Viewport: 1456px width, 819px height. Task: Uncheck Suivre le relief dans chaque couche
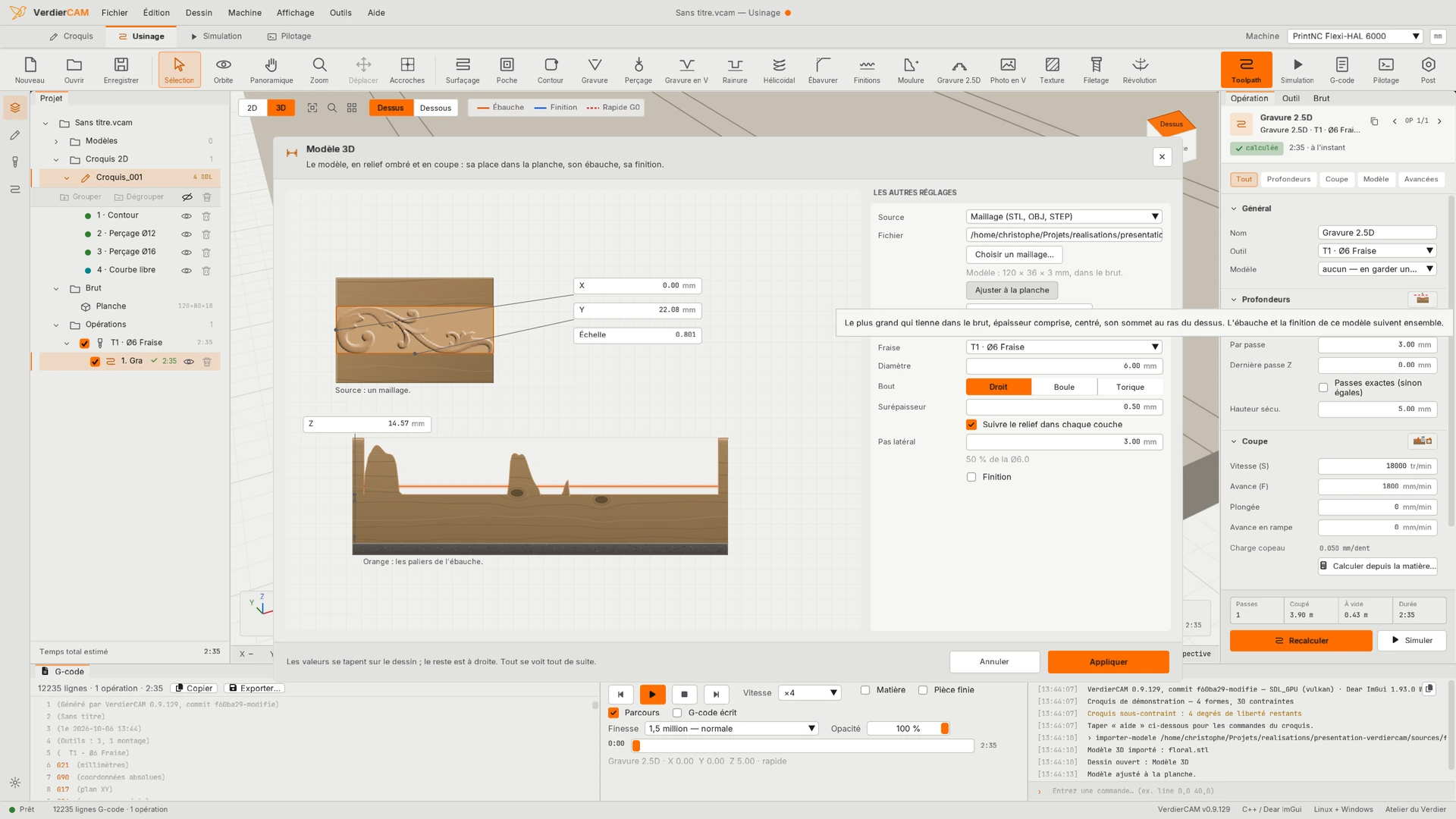(971, 425)
